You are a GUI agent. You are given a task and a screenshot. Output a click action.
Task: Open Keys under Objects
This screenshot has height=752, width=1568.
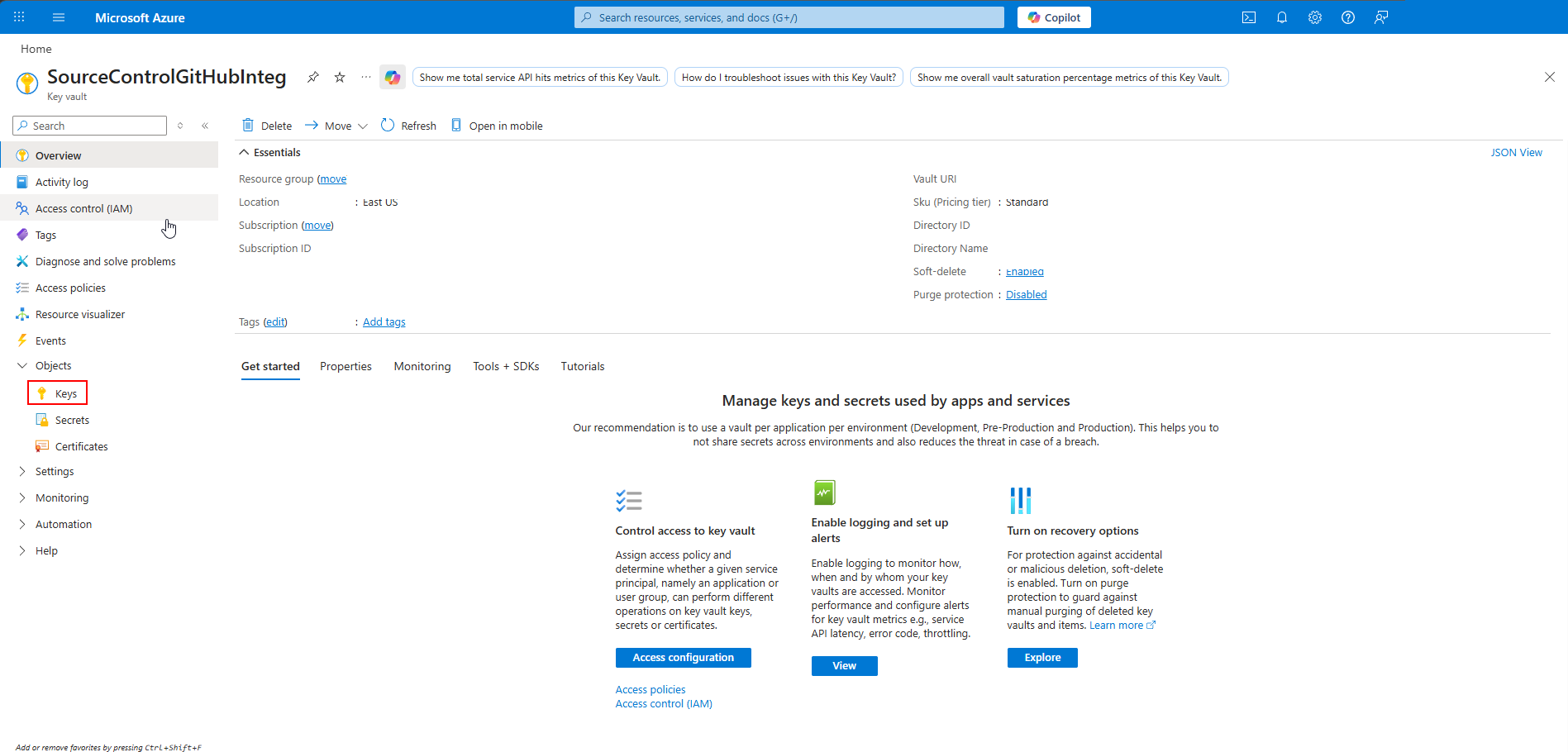click(57, 393)
